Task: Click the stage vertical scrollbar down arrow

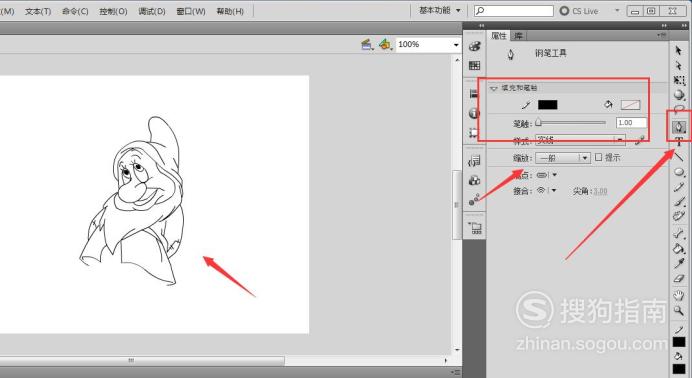Action: click(x=457, y=349)
